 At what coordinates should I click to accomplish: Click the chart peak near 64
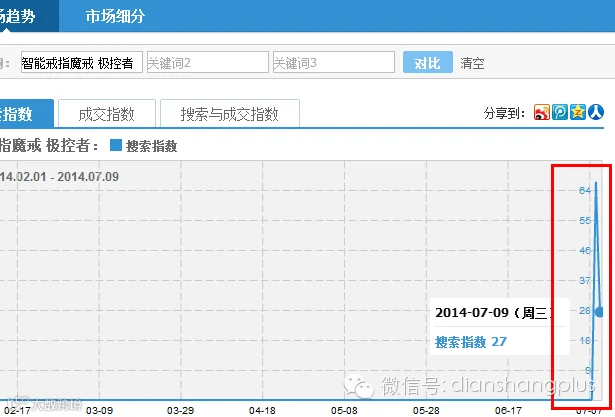pos(596,183)
